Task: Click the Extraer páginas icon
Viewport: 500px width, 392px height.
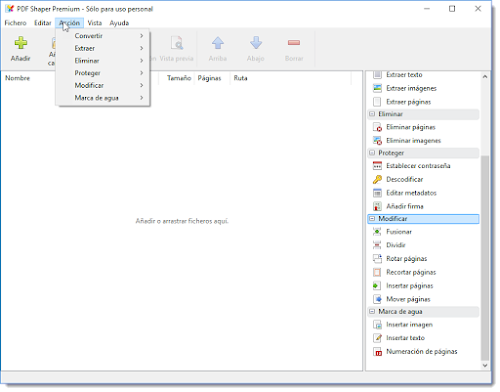Action: click(x=377, y=102)
